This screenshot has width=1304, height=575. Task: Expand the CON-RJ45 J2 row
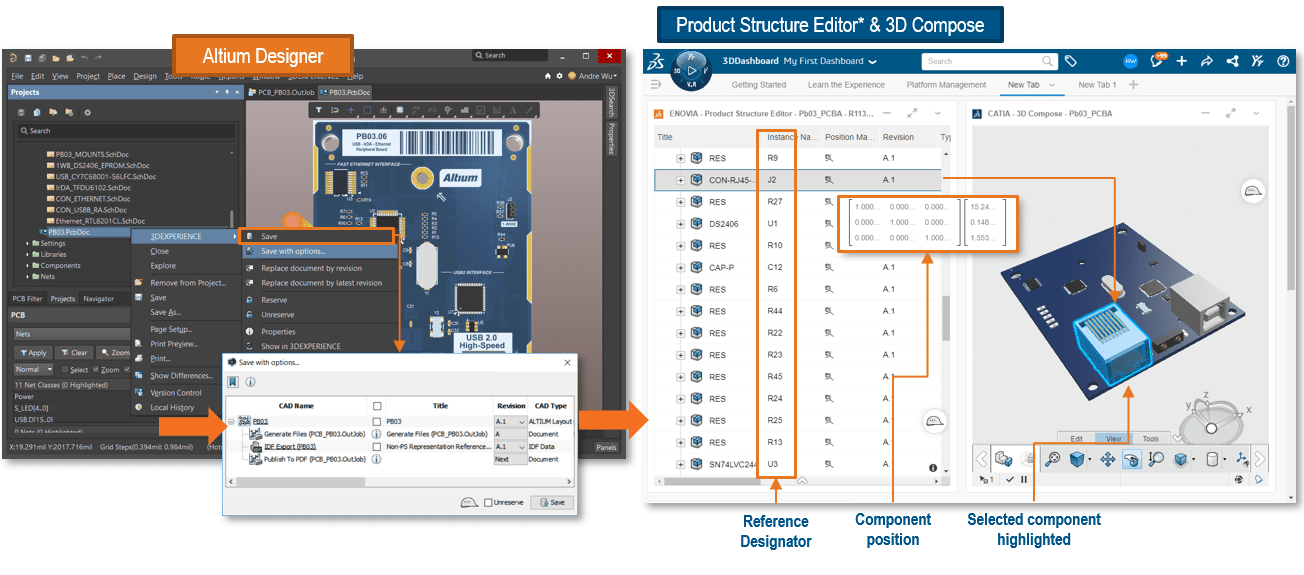click(x=681, y=180)
